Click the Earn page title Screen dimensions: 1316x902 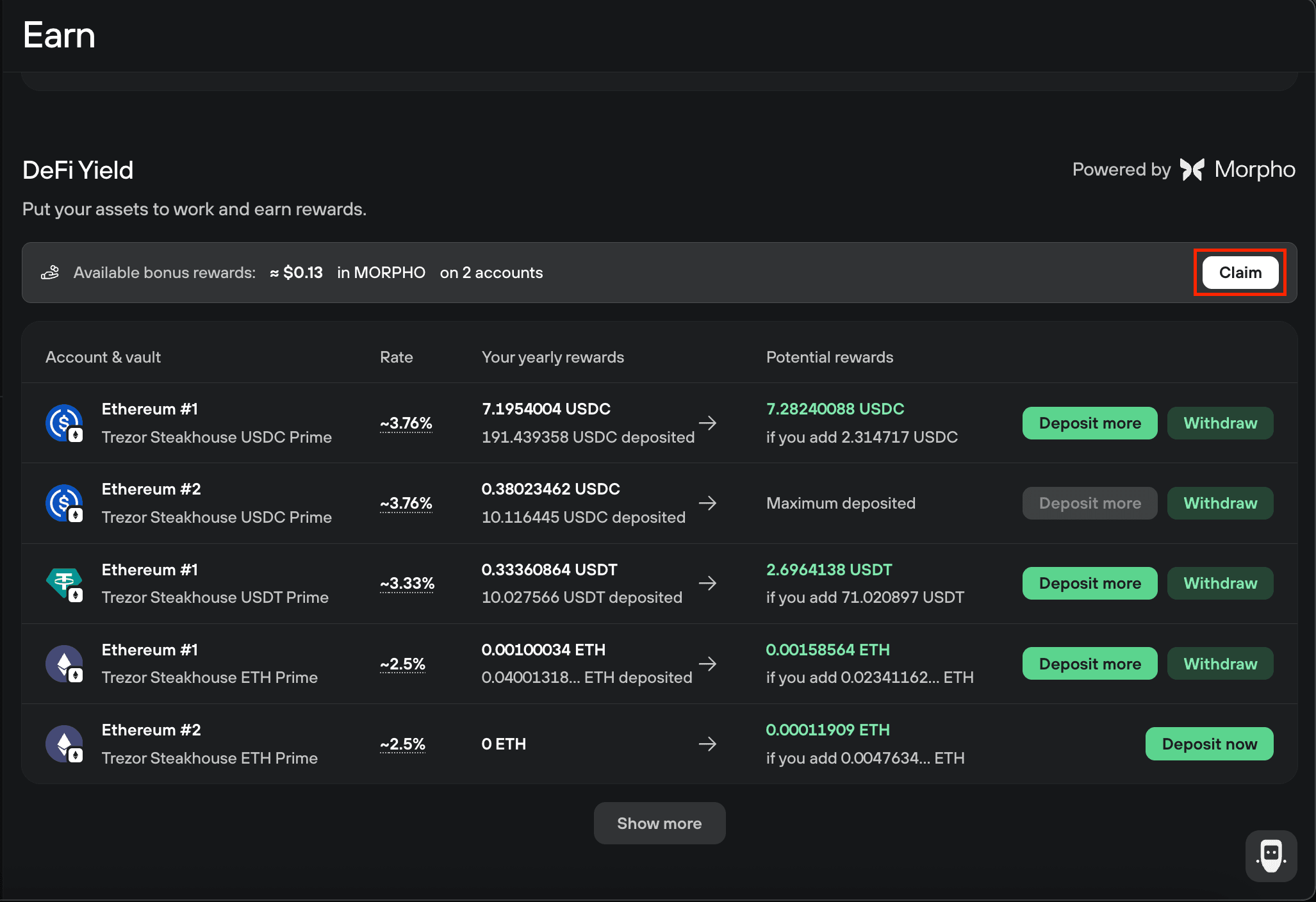click(x=59, y=35)
